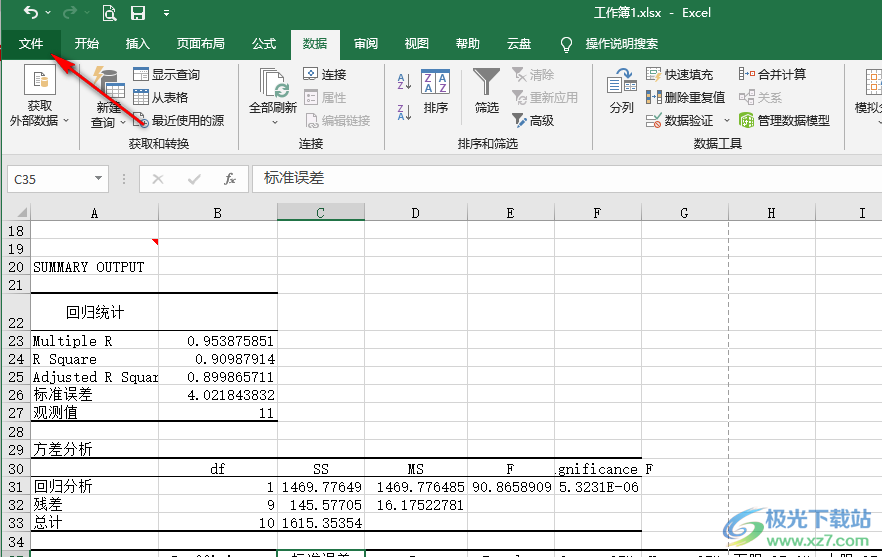Click the Insert Function fx button
The height and width of the screenshot is (557, 882).
[230, 179]
